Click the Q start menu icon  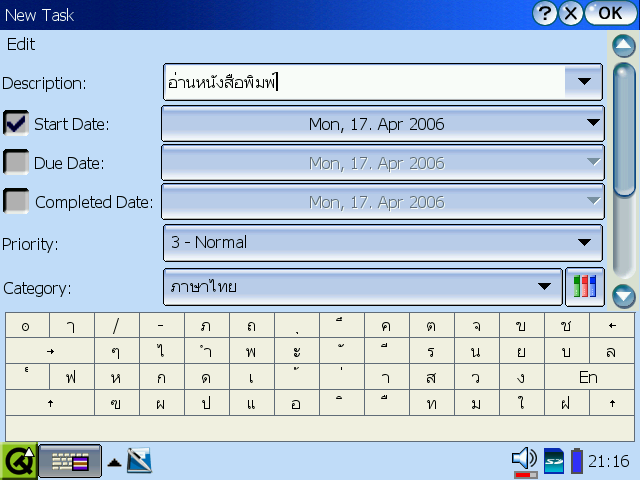click(18, 461)
